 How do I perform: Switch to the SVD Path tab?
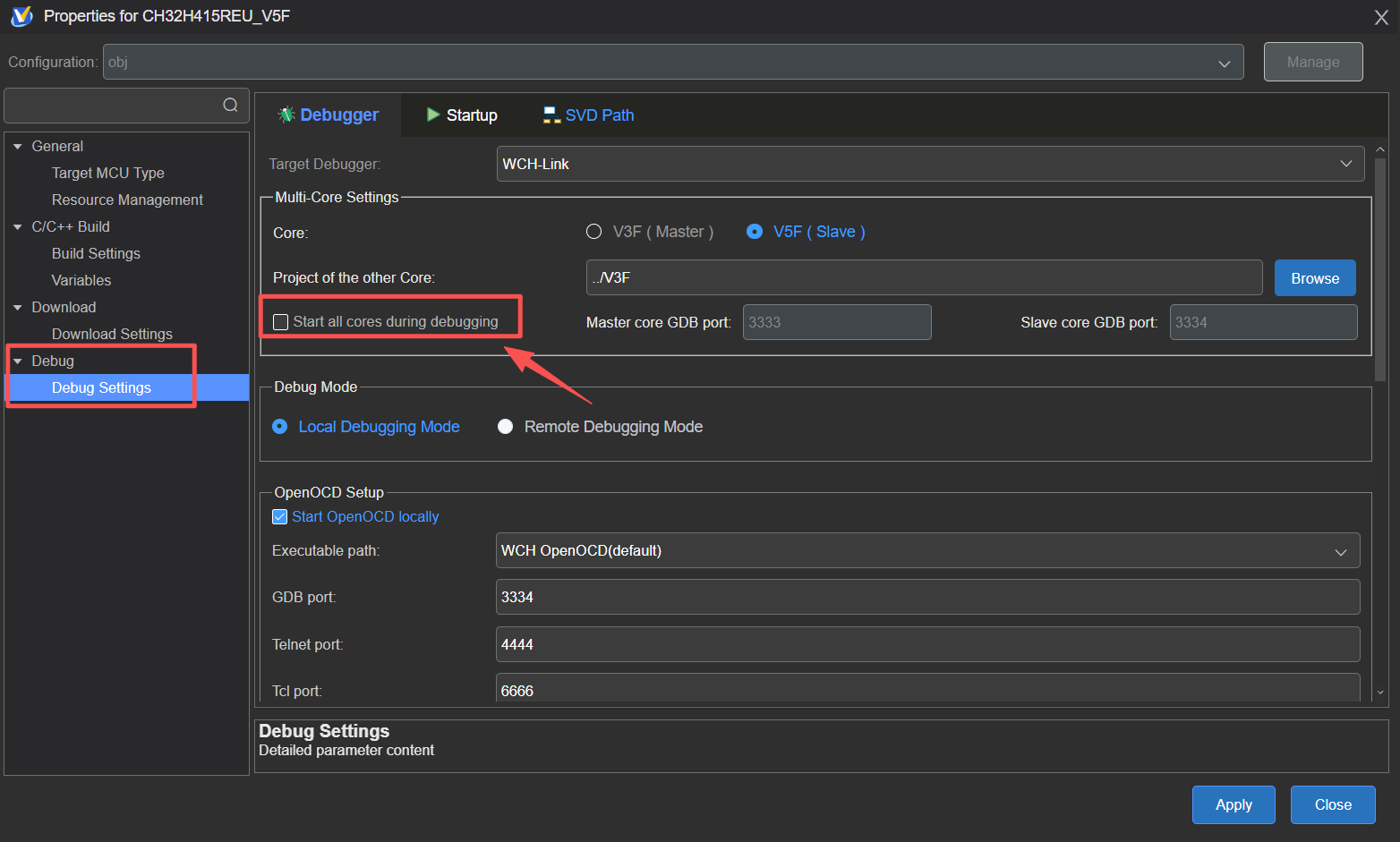[x=588, y=115]
